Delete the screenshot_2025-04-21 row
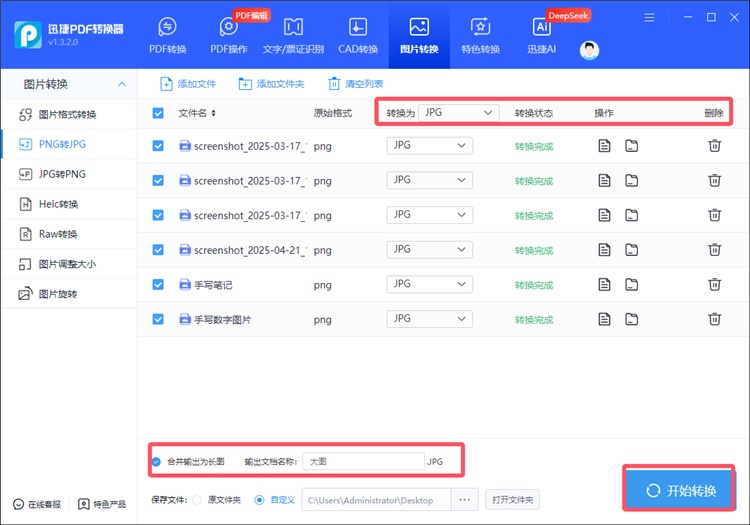This screenshot has height=525, width=750. [x=715, y=250]
